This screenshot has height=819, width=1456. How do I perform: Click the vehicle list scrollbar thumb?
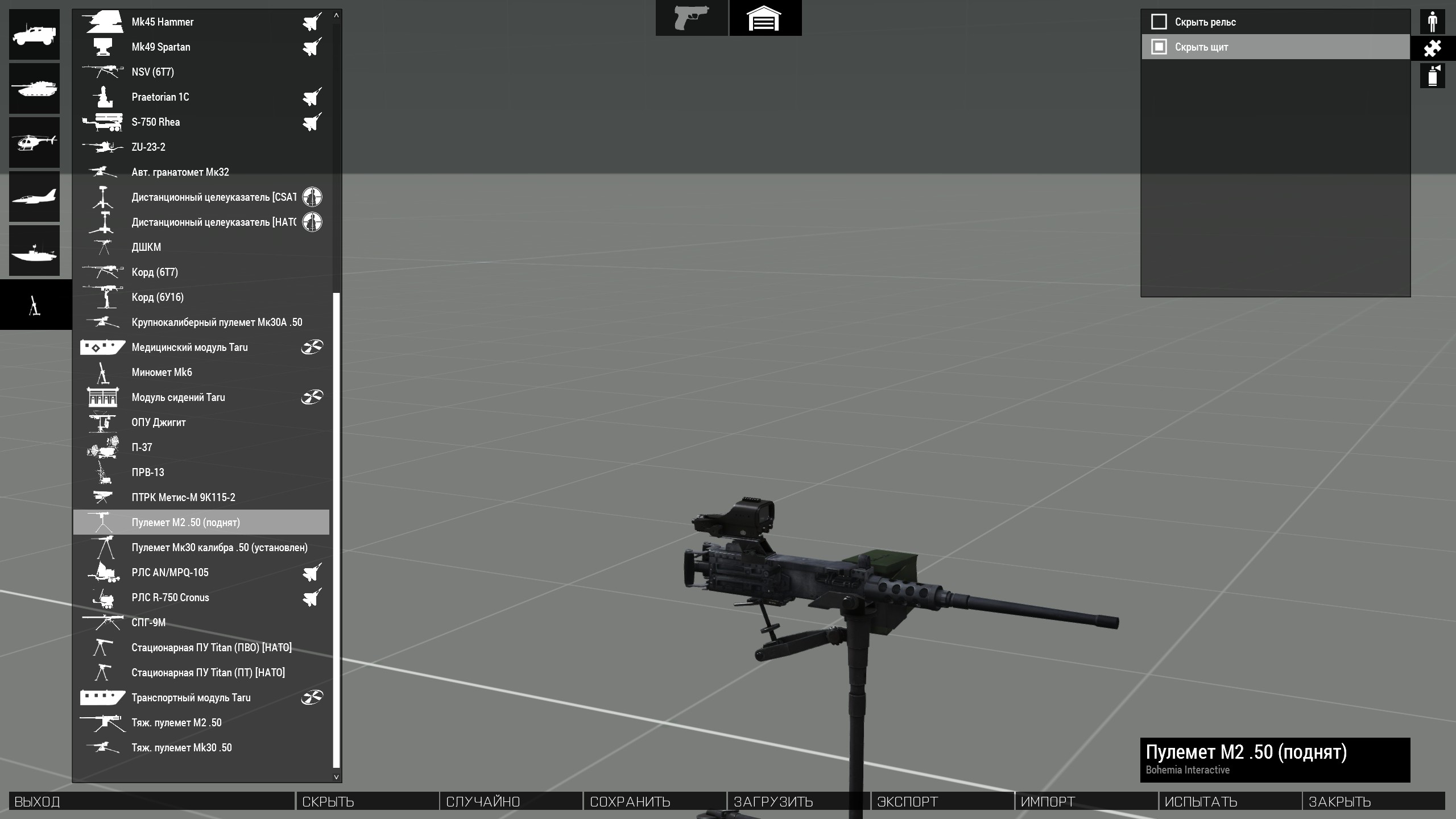pyautogui.click(x=336, y=529)
